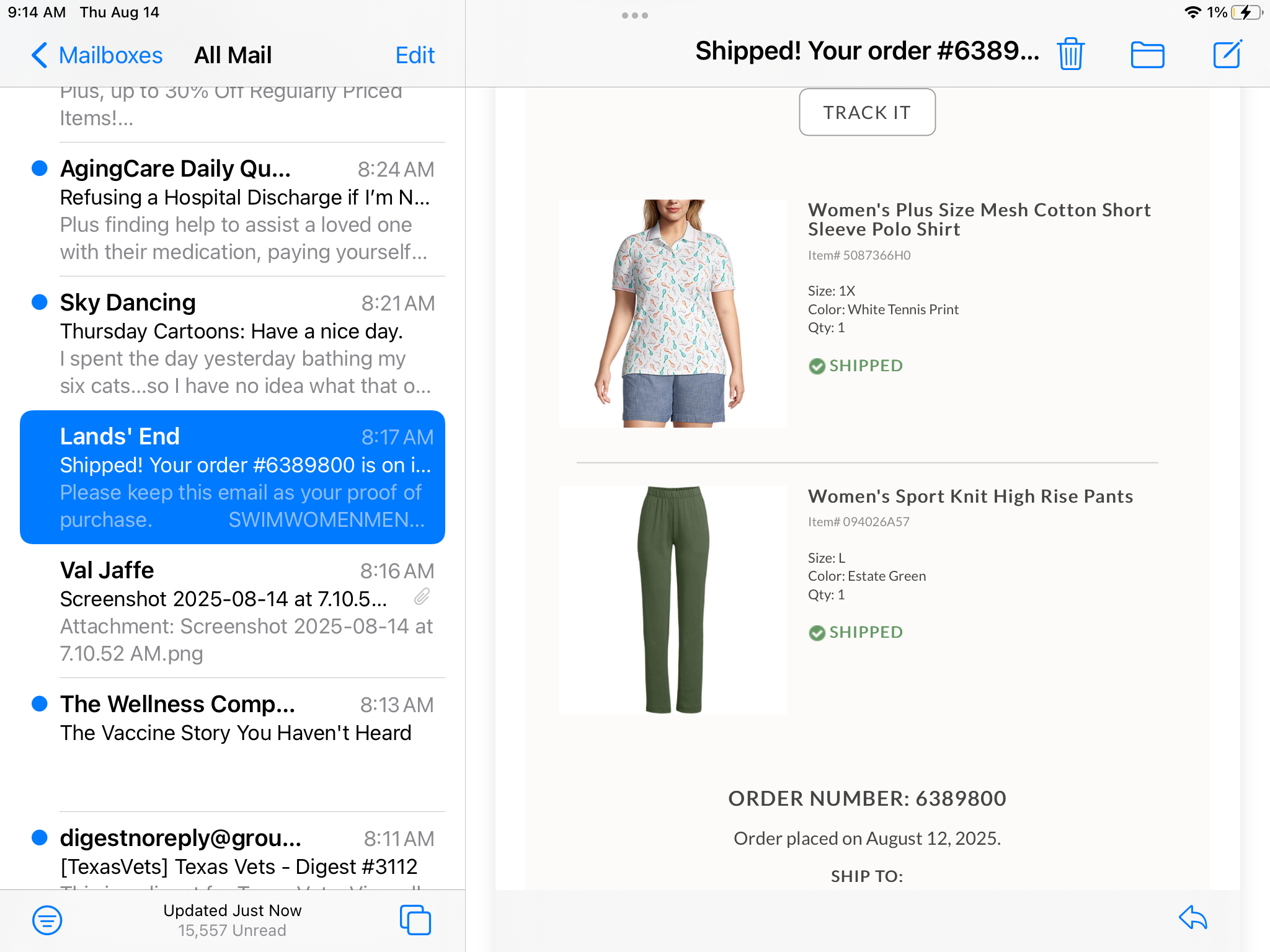
Task: Go back to Mailboxes
Action: [97, 55]
